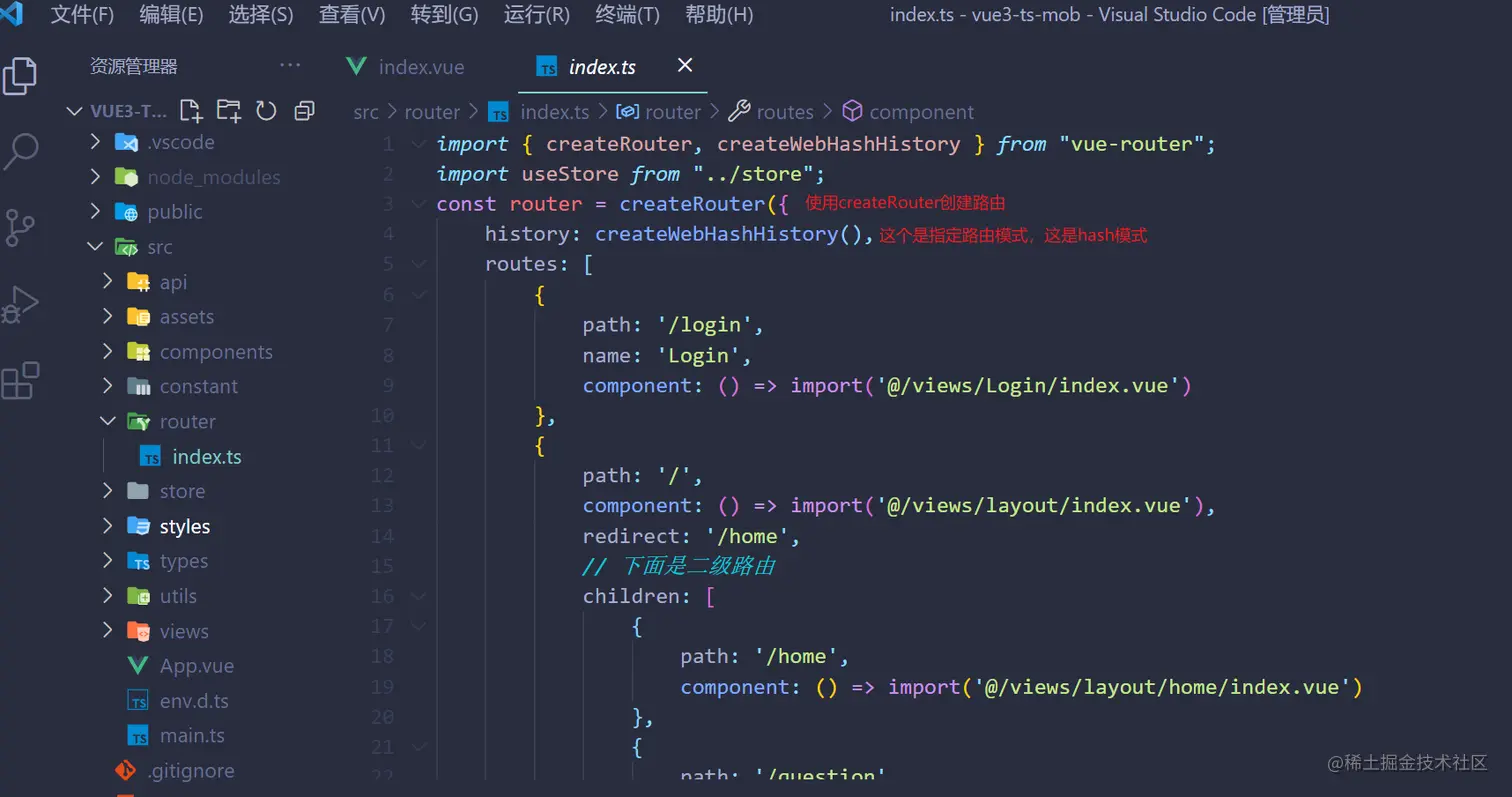Refresh the explorer file tree
This screenshot has width=1512, height=797.
click(266, 110)
